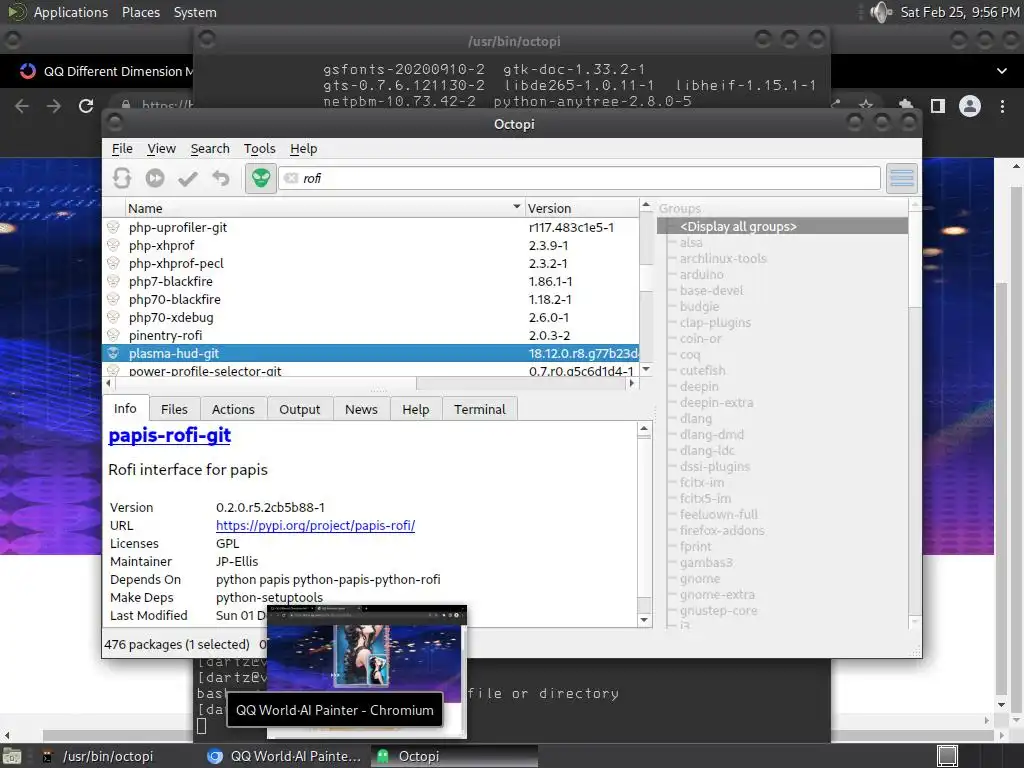This screenshot has width=1024, height=768.
Task: Toggle the green alien AUR tool button
Action: click(261, 178)
